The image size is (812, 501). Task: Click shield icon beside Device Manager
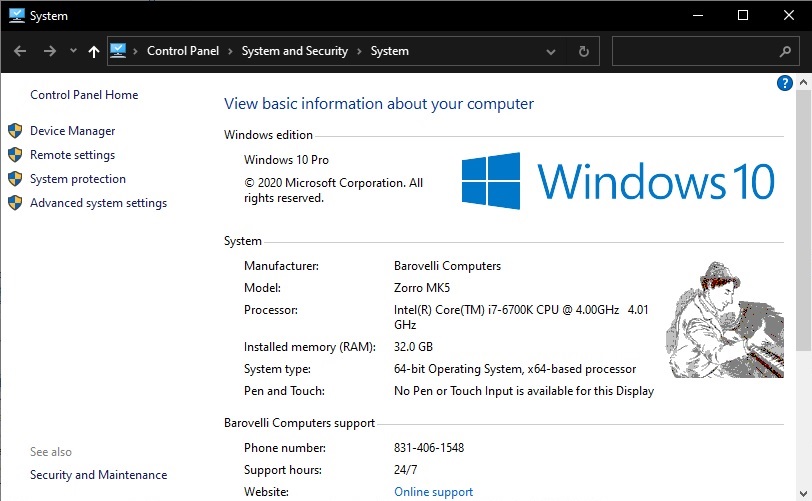pyautogui.click(x=15, y=131)
